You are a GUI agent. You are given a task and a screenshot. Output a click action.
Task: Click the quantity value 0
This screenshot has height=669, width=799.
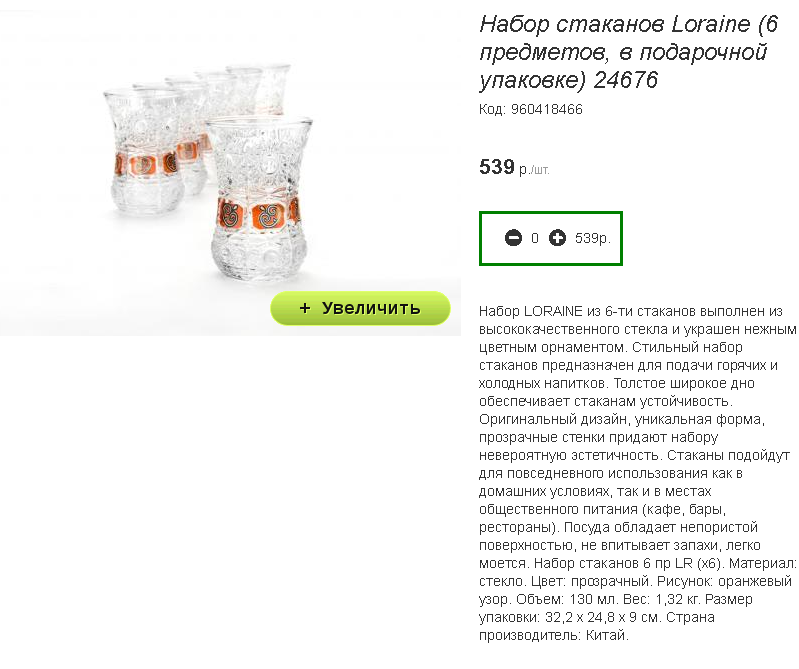[x=535, y=238]
